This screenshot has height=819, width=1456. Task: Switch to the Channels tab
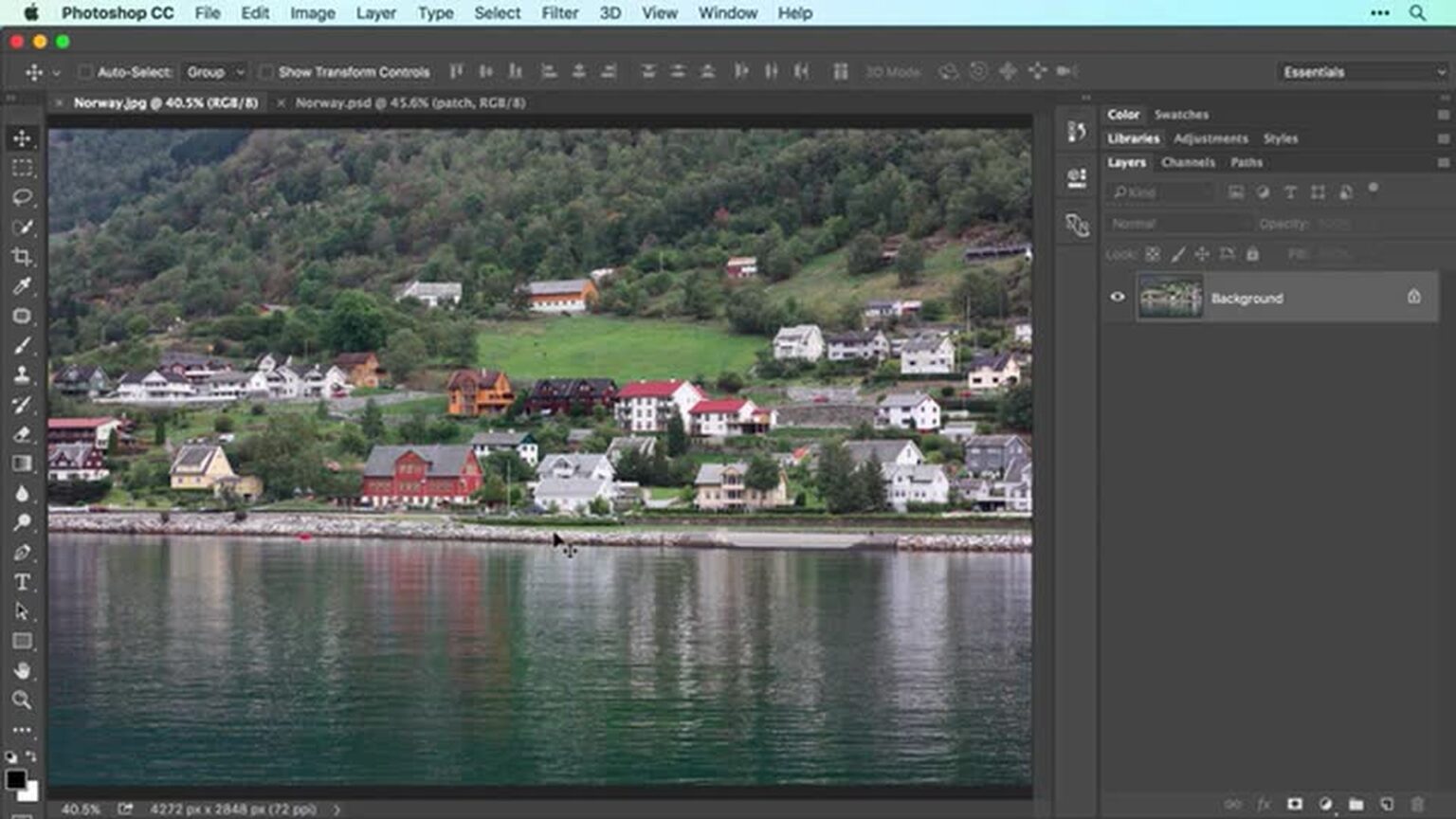(x=1188, y=162)
